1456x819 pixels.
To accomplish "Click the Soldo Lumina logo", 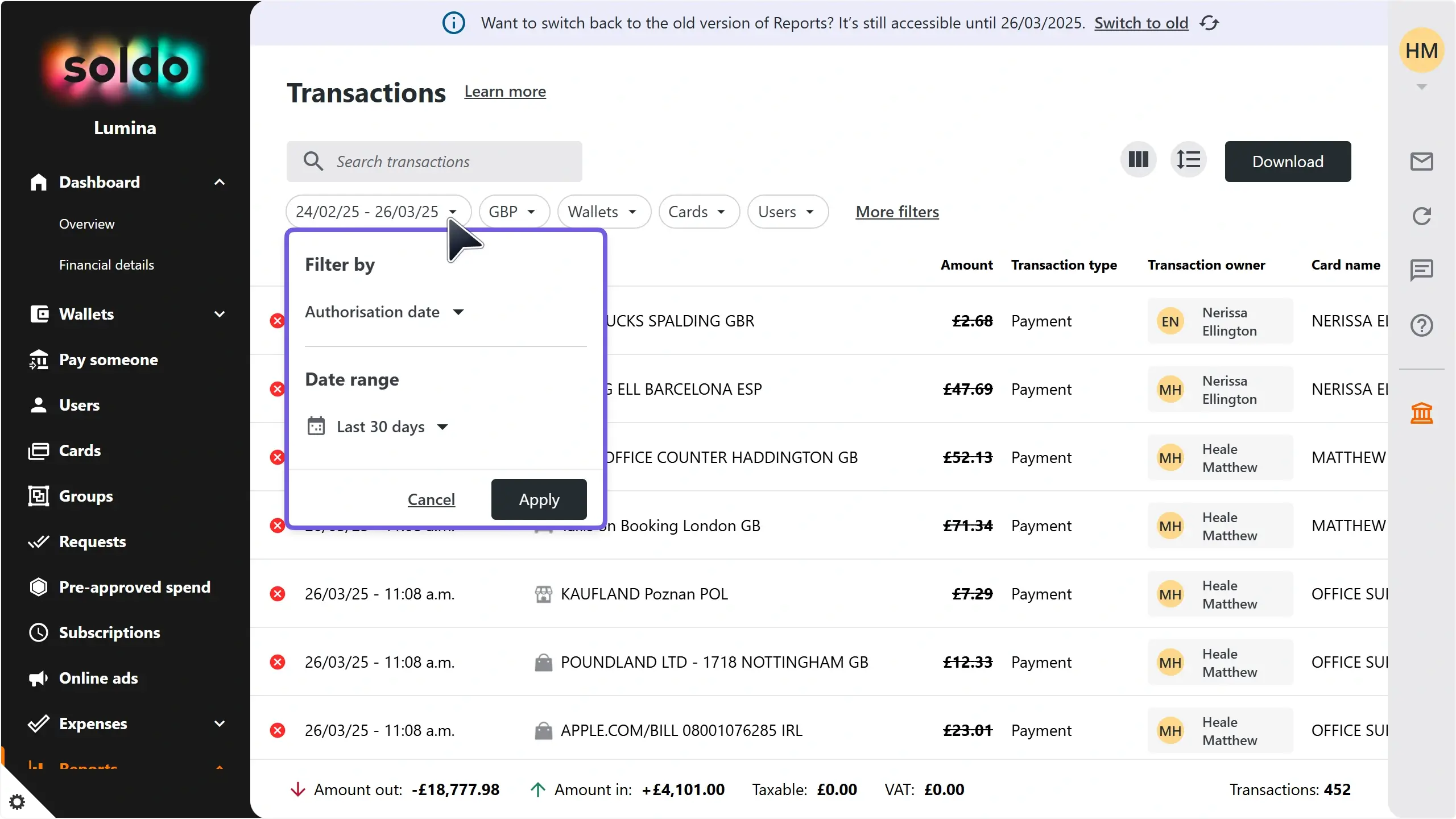I will (125, 68).
